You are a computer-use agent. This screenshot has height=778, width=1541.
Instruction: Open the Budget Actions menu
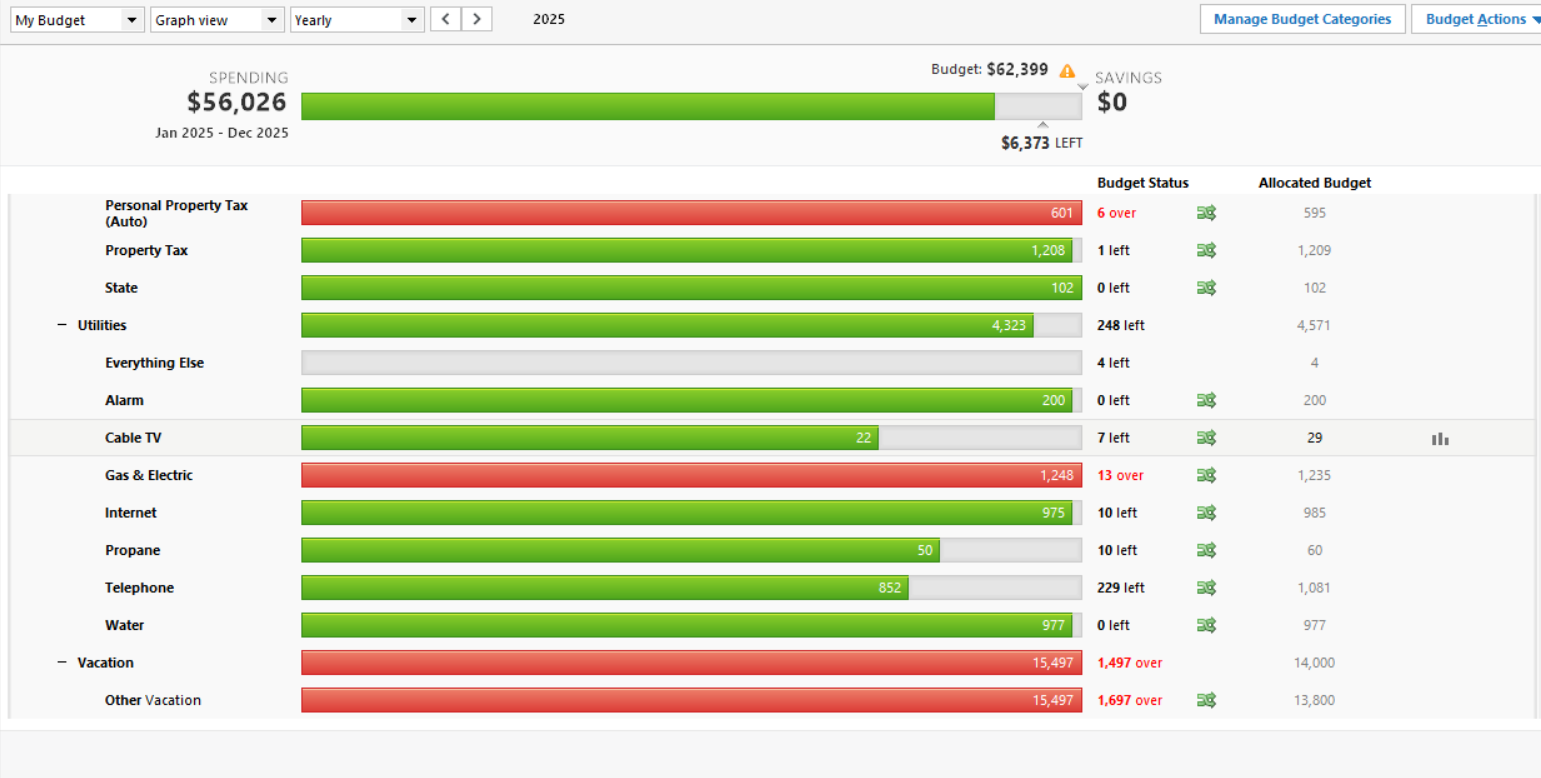pyautogui.click(x=1477, y=19)
